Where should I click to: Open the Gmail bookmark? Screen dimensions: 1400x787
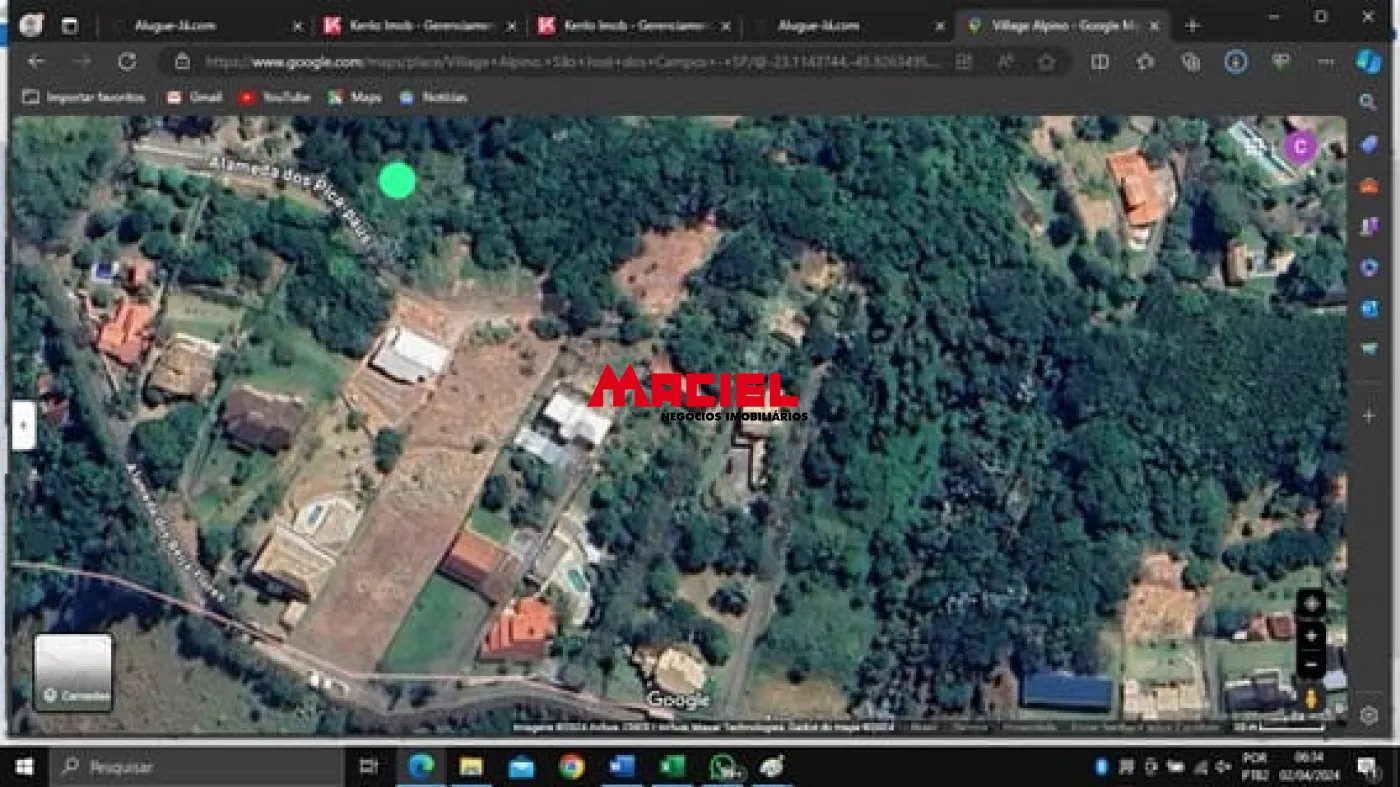[195, 97]
